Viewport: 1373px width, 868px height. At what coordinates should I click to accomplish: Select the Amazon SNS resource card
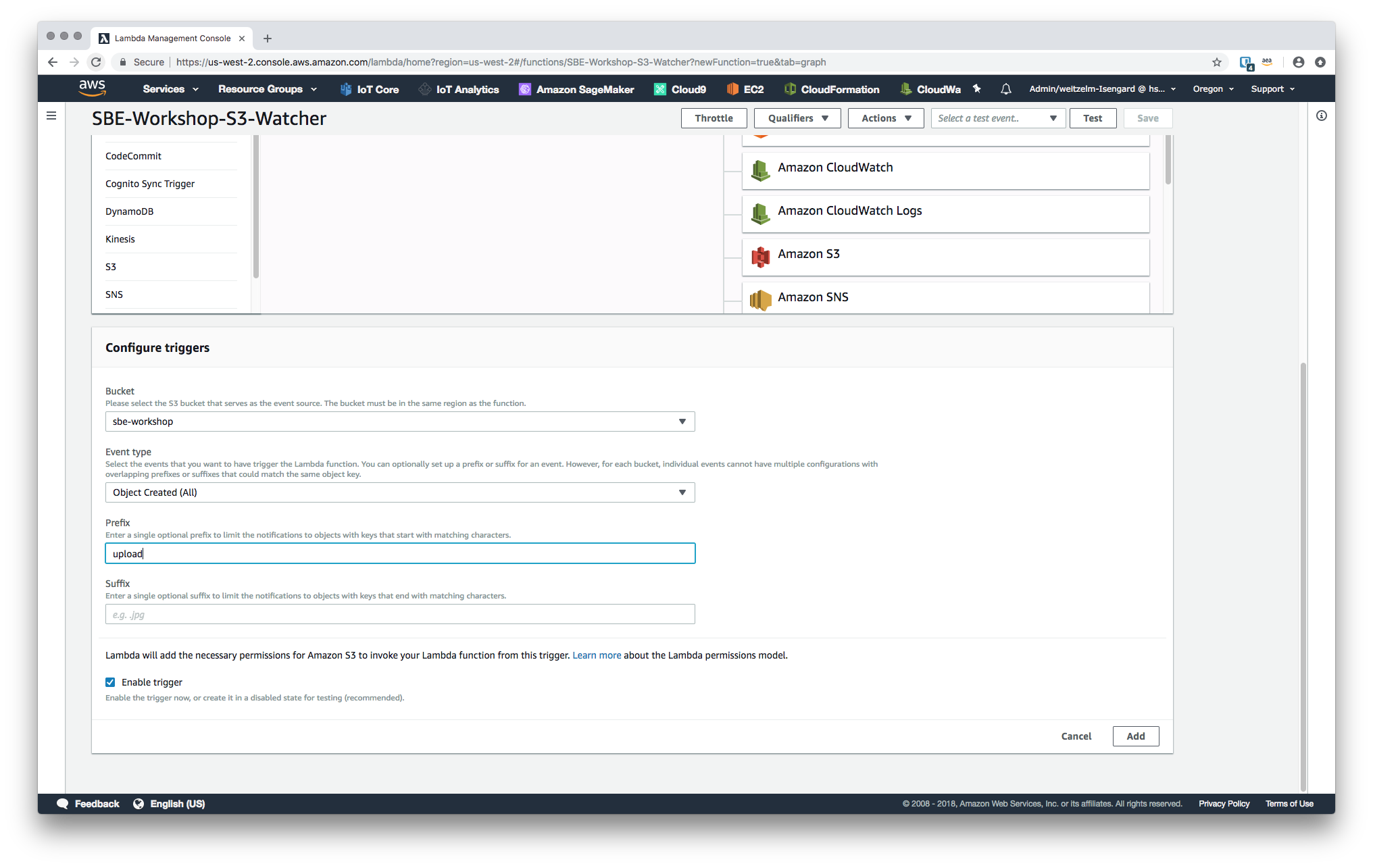[x=945, y=298]
